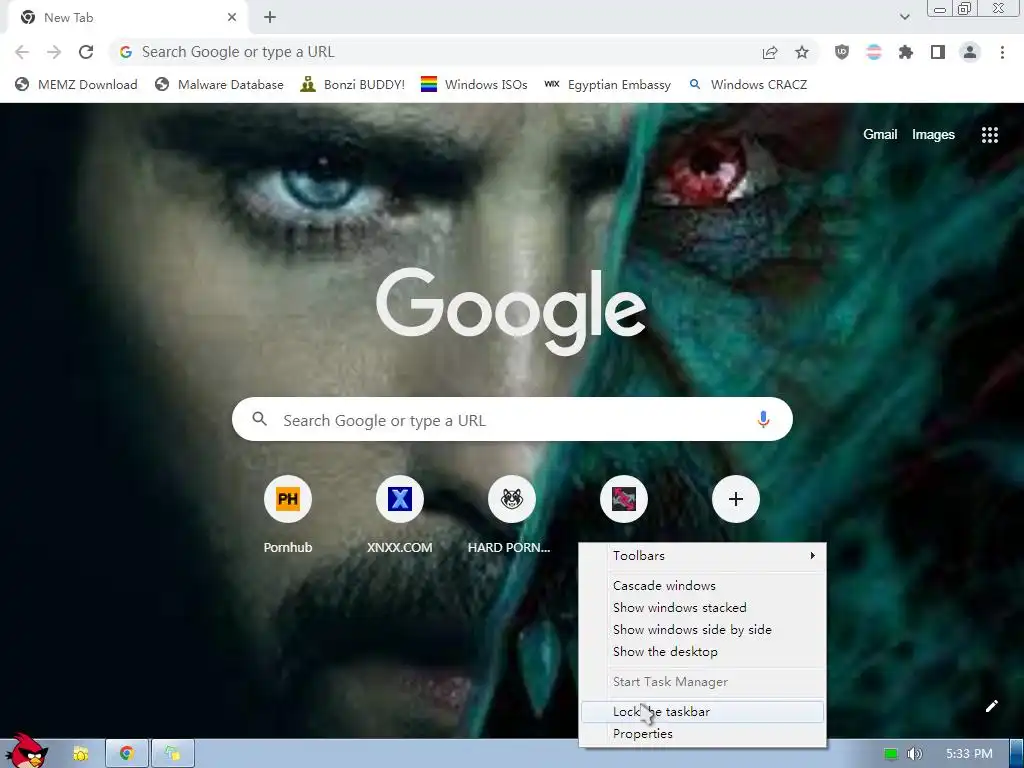Bookmark this tab with the star icon
1024x768 pixels.
[x=802, y=52]
